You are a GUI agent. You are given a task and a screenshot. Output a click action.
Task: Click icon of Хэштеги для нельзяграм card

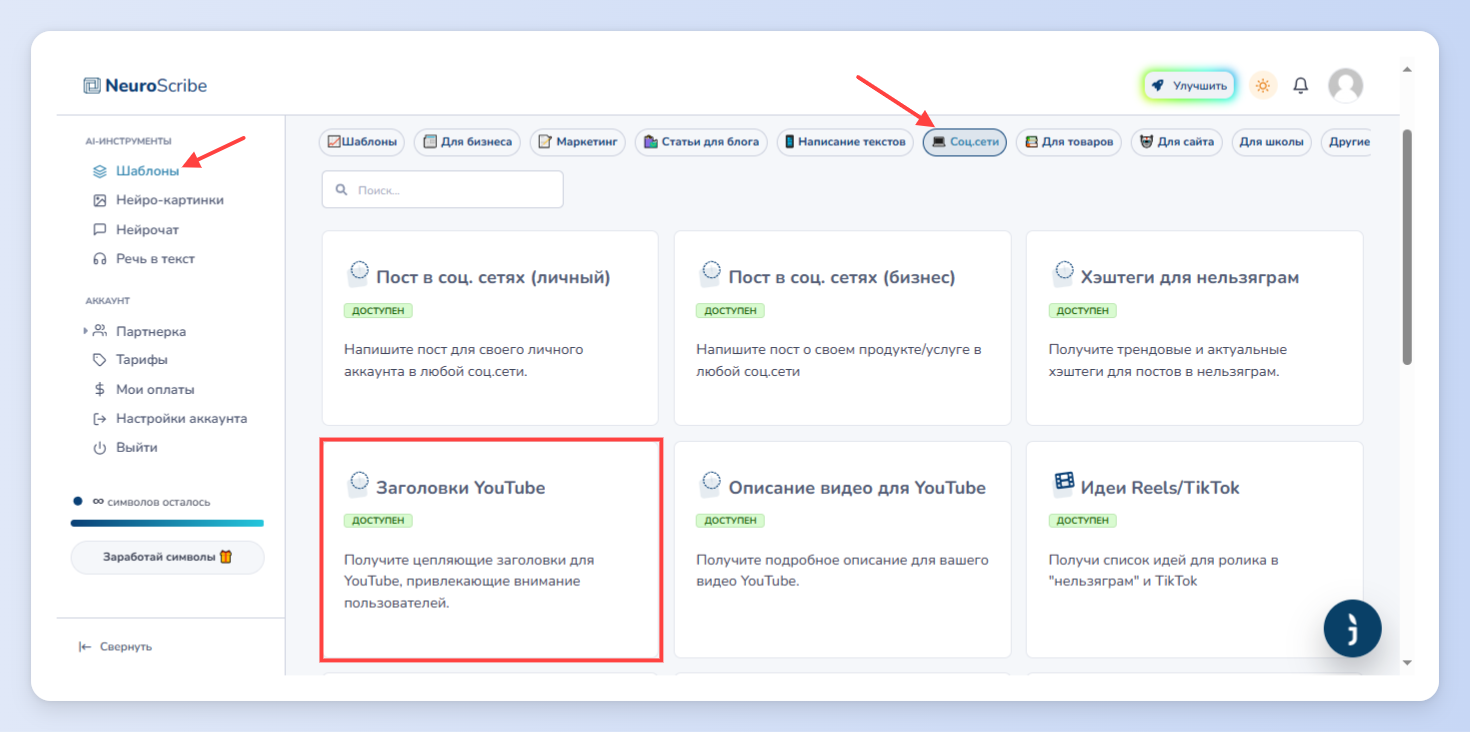(1063, 274)
